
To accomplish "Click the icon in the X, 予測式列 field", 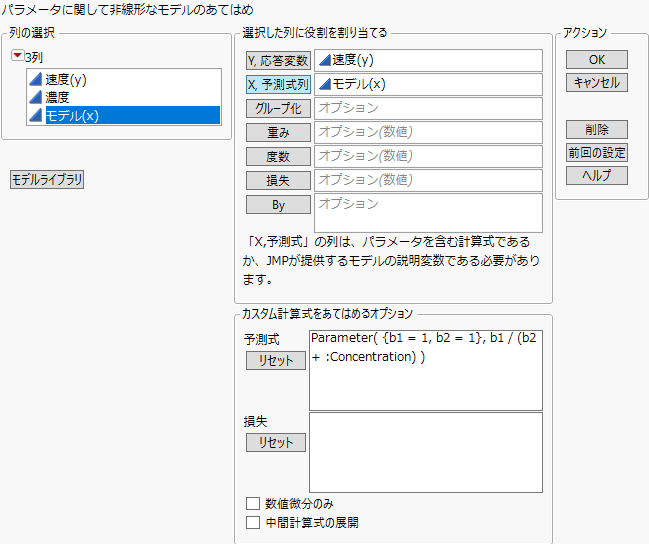I will (324, 84).
